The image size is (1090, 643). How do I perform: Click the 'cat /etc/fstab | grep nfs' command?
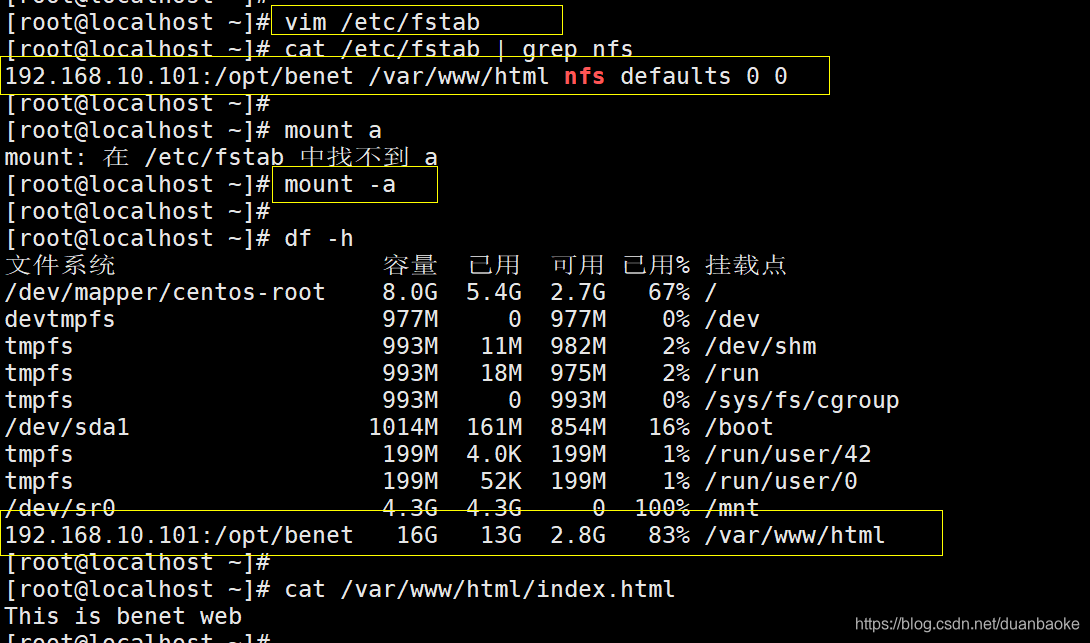coord(458,49)
